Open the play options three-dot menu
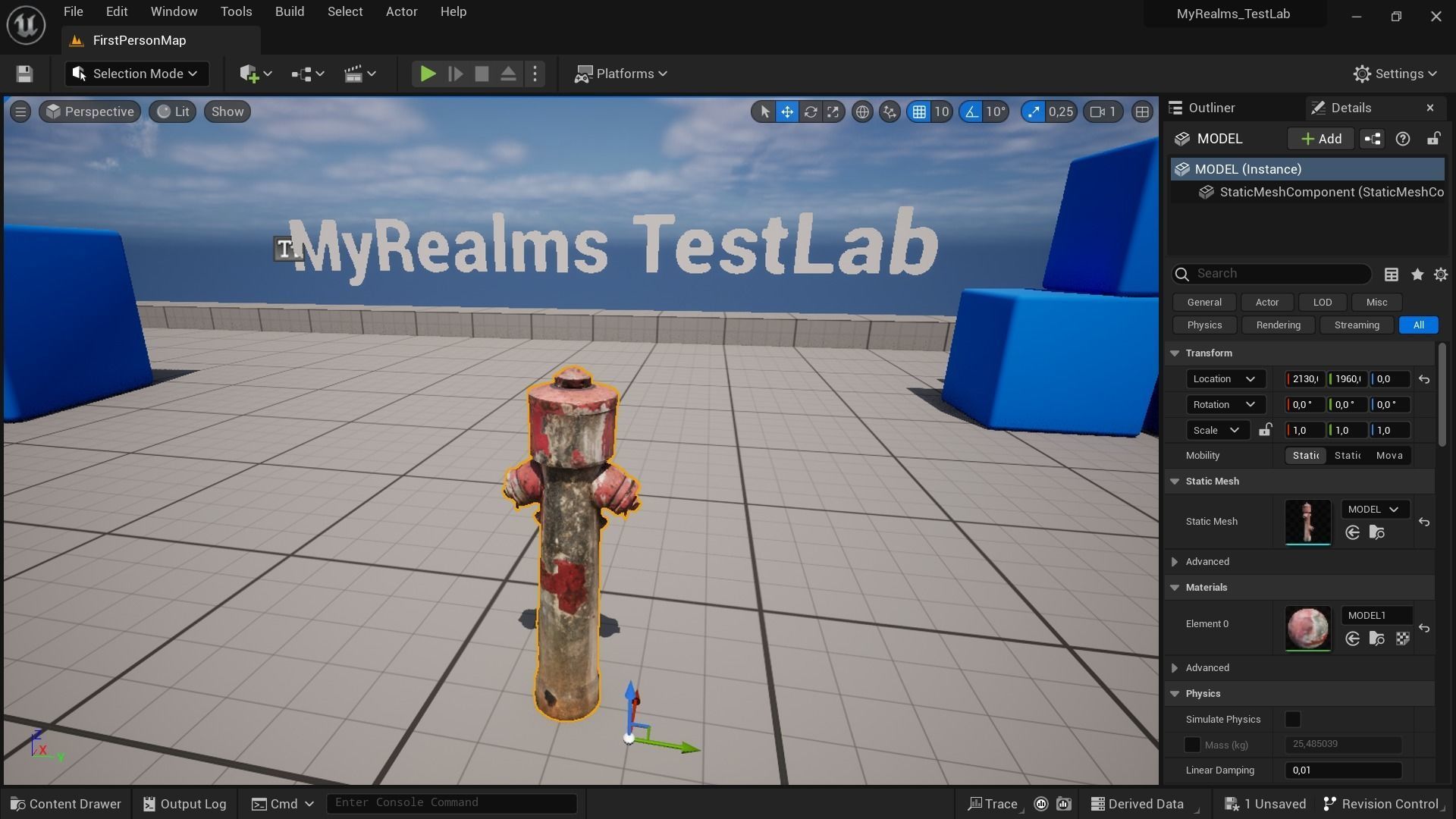Image resolution: width=1456 pixels, height=819 pixels. click(535, 74)
